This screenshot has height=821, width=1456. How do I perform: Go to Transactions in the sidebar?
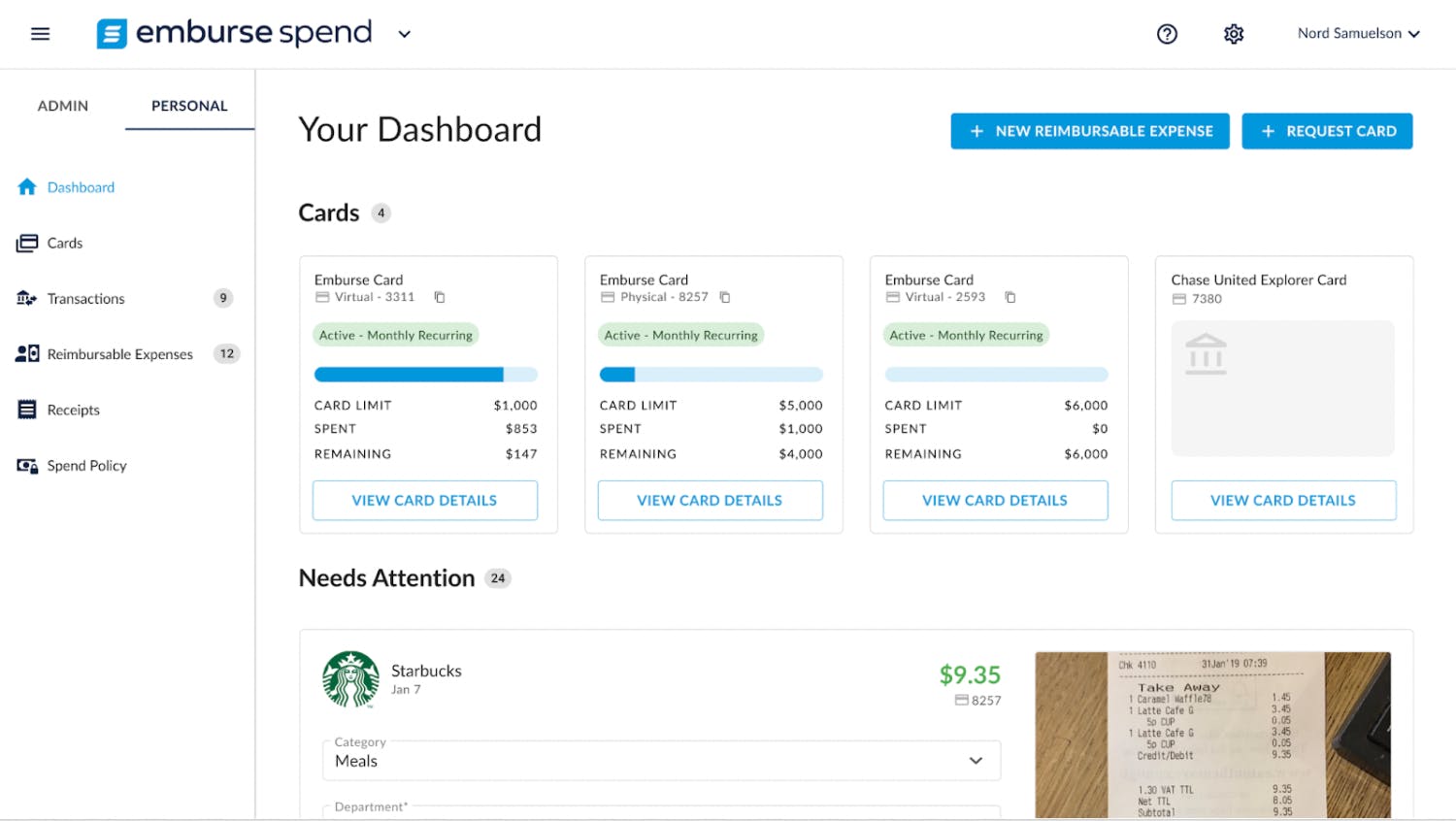85,299
